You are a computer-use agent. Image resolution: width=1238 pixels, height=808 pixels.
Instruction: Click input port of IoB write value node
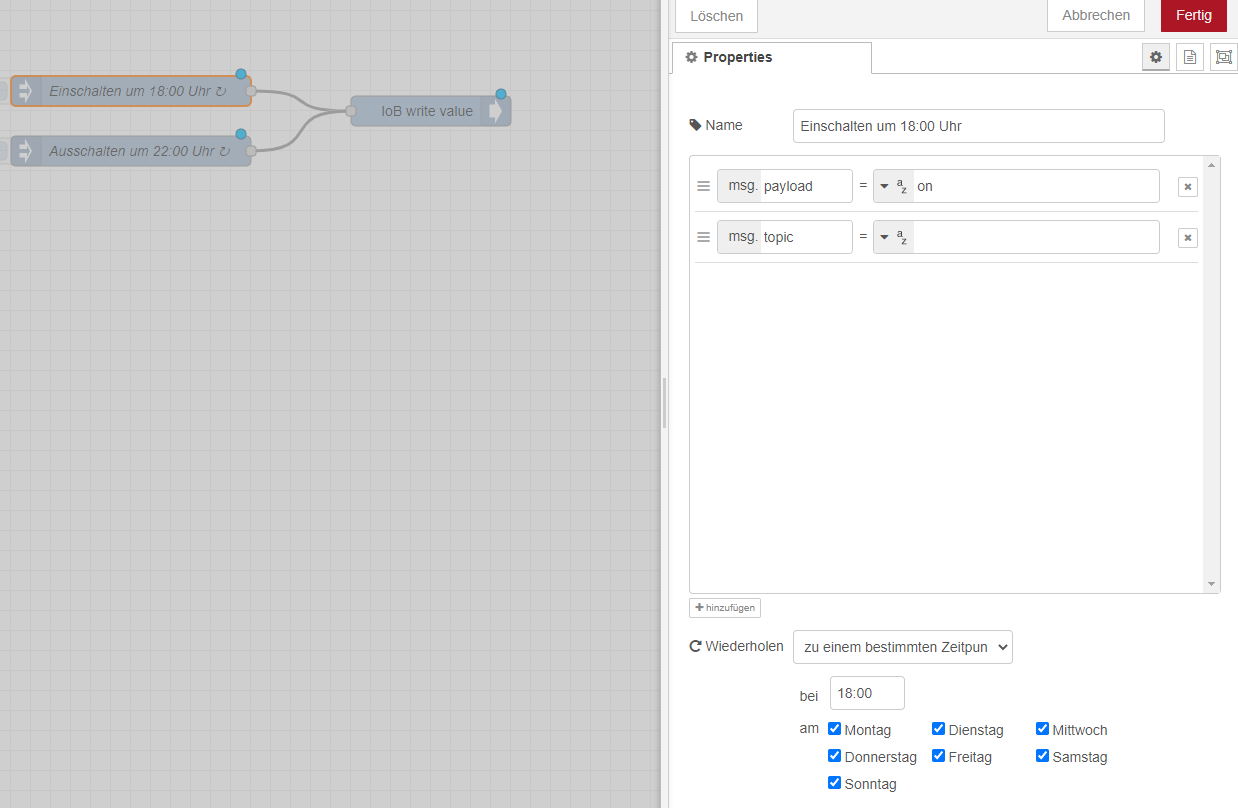[351, 111]
